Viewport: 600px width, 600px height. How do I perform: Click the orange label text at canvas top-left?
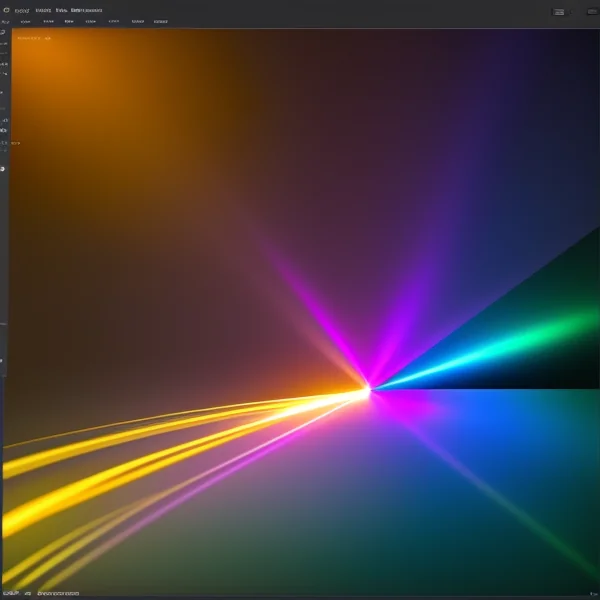click(34, 38)
